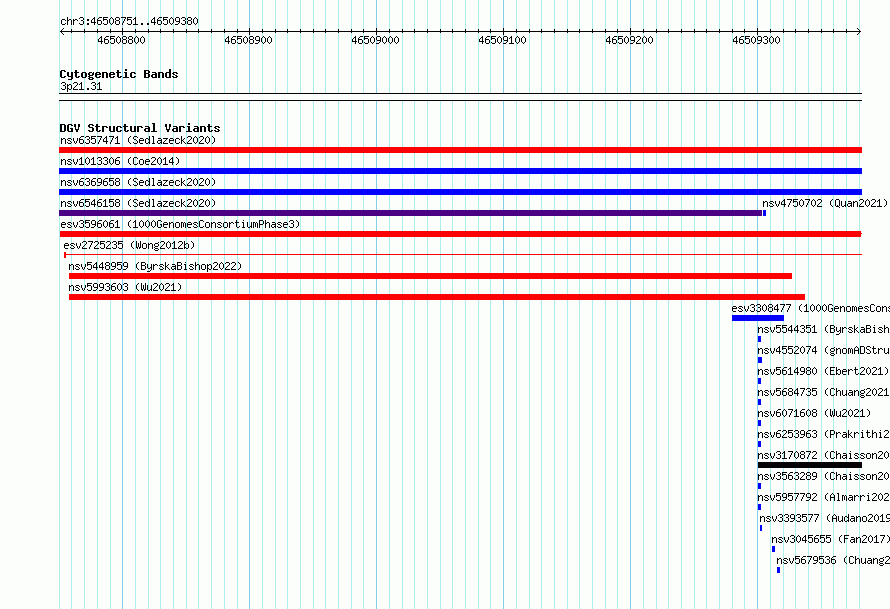Click the DGV Structural Variants track title
The width and height of the screenshot is (890, 609).
140,128
